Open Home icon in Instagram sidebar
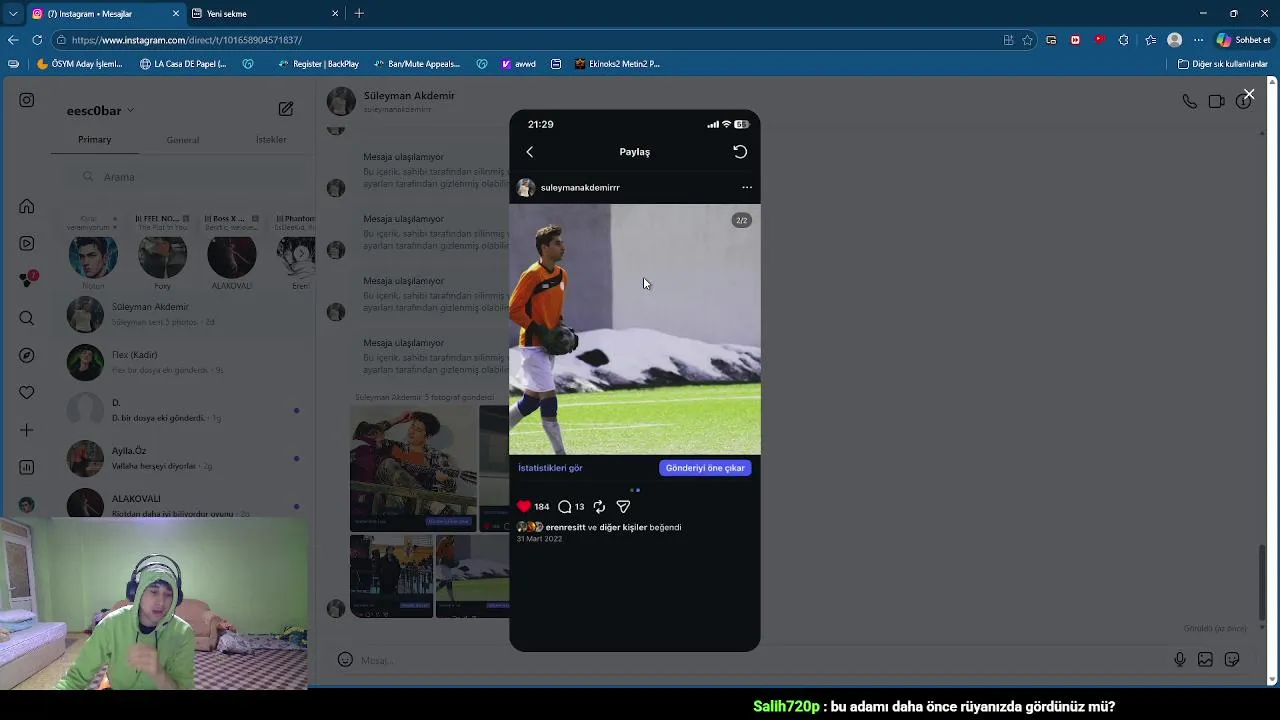The height and width of the screenshot is (720, 1280). click(27, 206)
